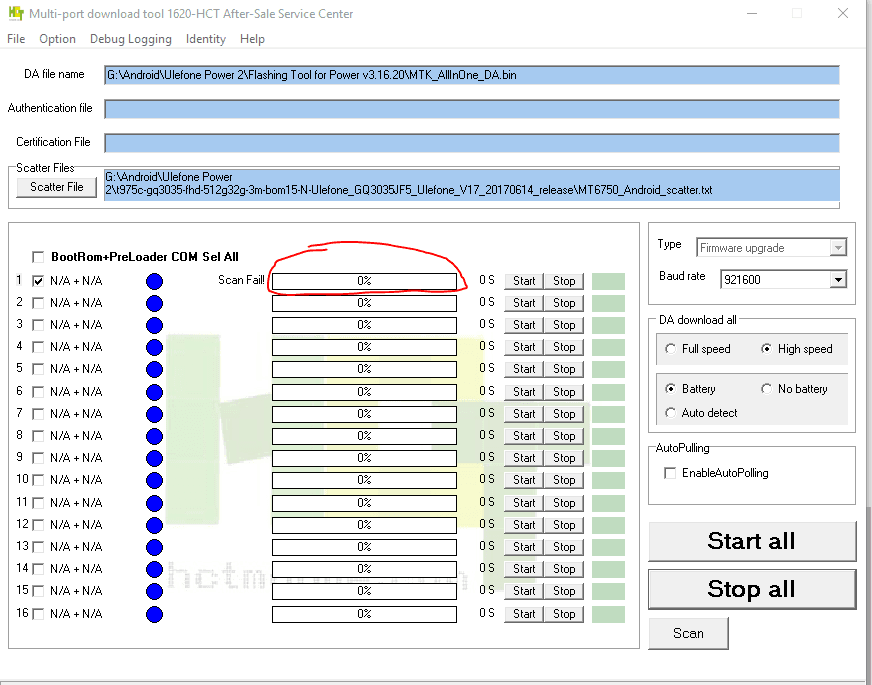Click Start for port 3
Image resolution: width=872 pixels, height=685 pixels.
[524, 325]
